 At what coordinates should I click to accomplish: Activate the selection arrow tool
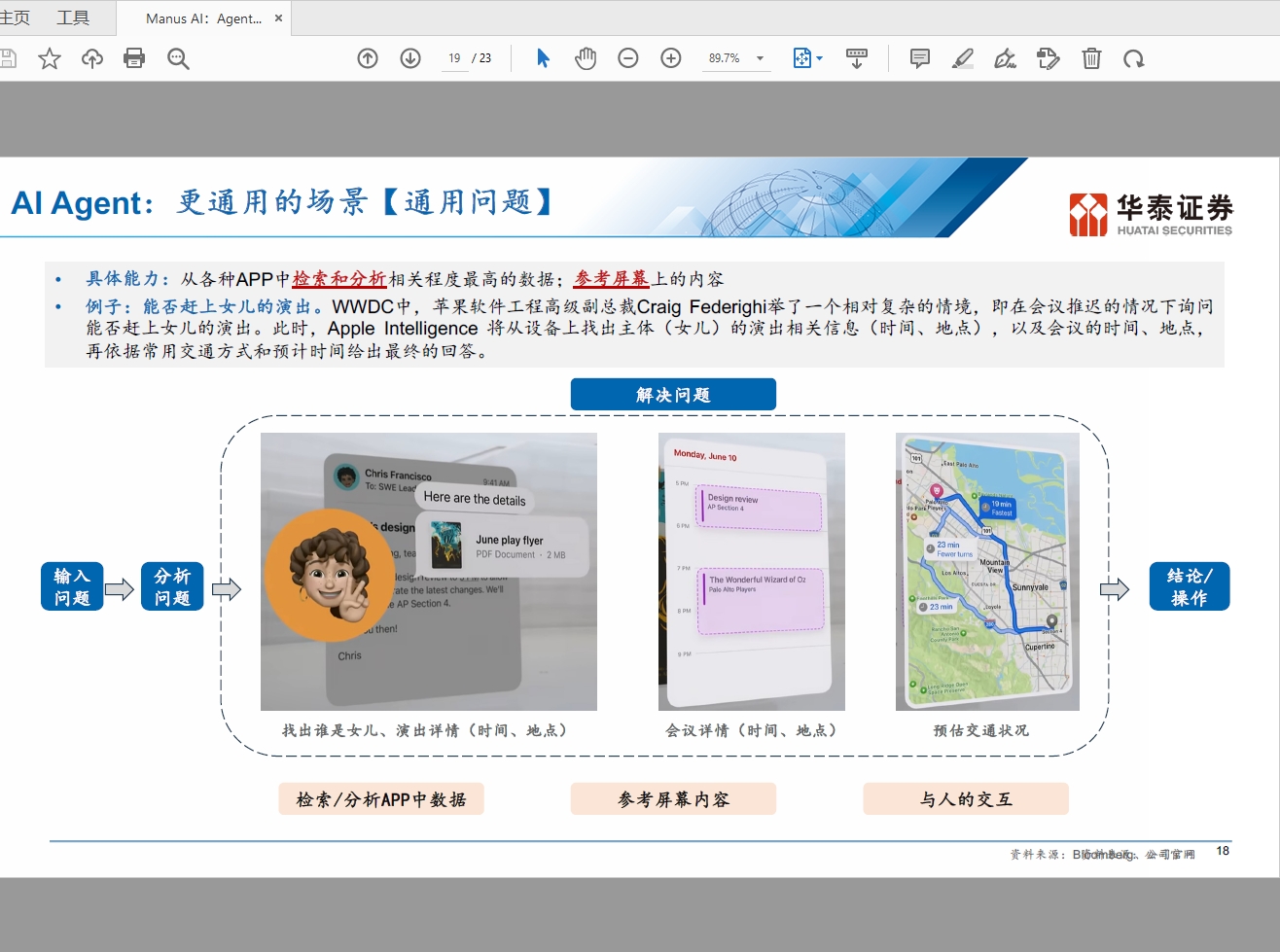pos(543,58)
